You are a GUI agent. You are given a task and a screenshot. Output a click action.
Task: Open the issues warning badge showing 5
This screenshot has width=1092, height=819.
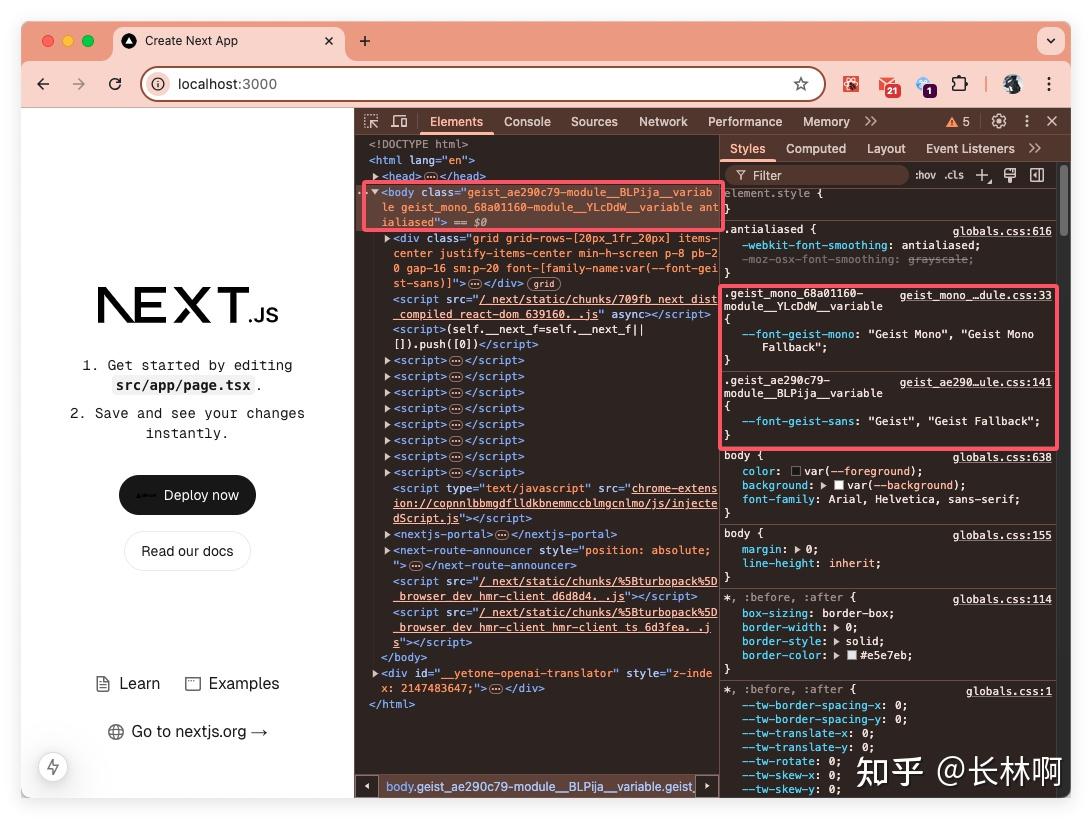point(957,121)
